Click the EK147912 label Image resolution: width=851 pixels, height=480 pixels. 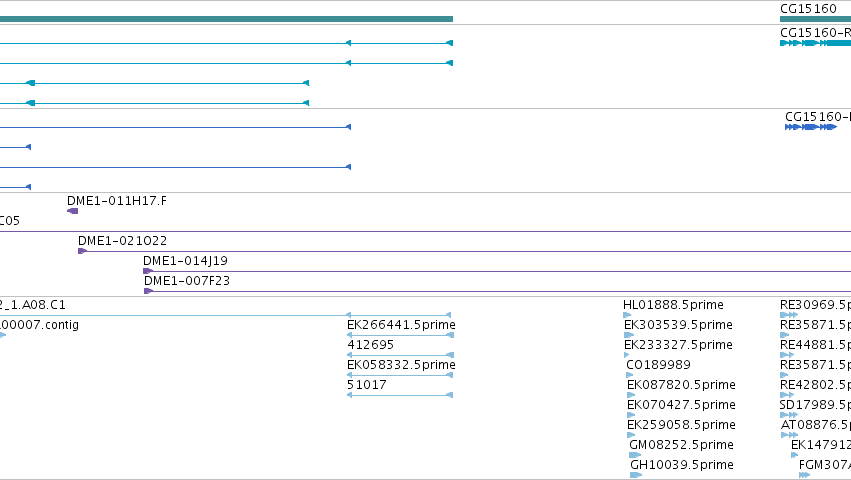pos(821,445)
